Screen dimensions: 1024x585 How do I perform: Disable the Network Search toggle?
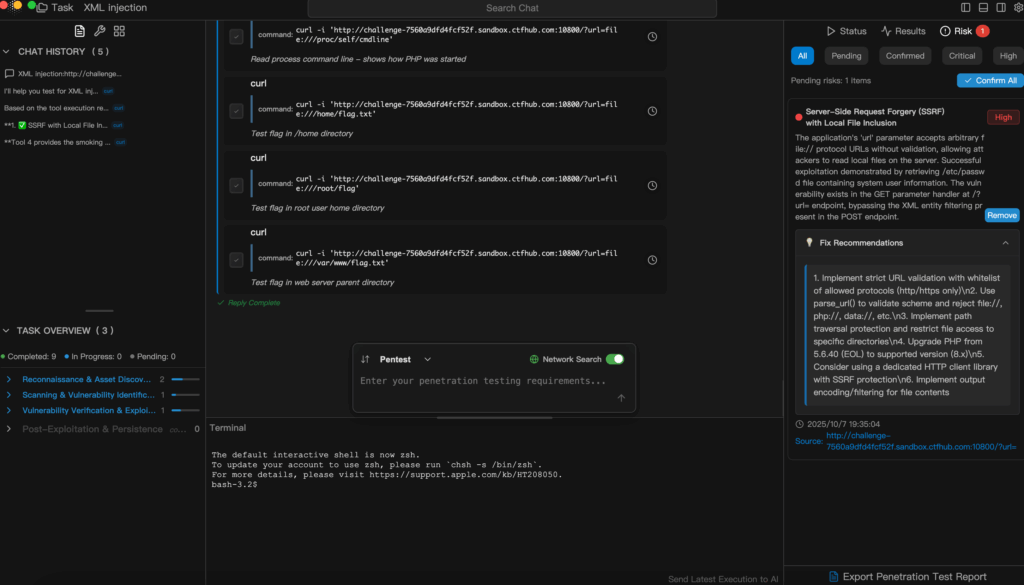click(x=614, y=359)
